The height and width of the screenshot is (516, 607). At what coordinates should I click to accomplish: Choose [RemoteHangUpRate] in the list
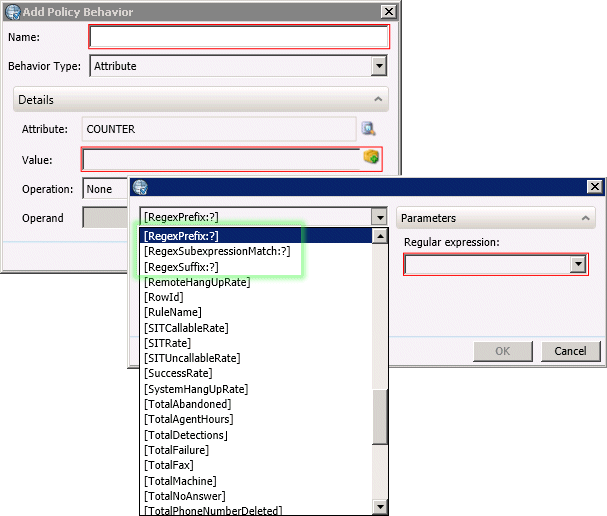197,282
